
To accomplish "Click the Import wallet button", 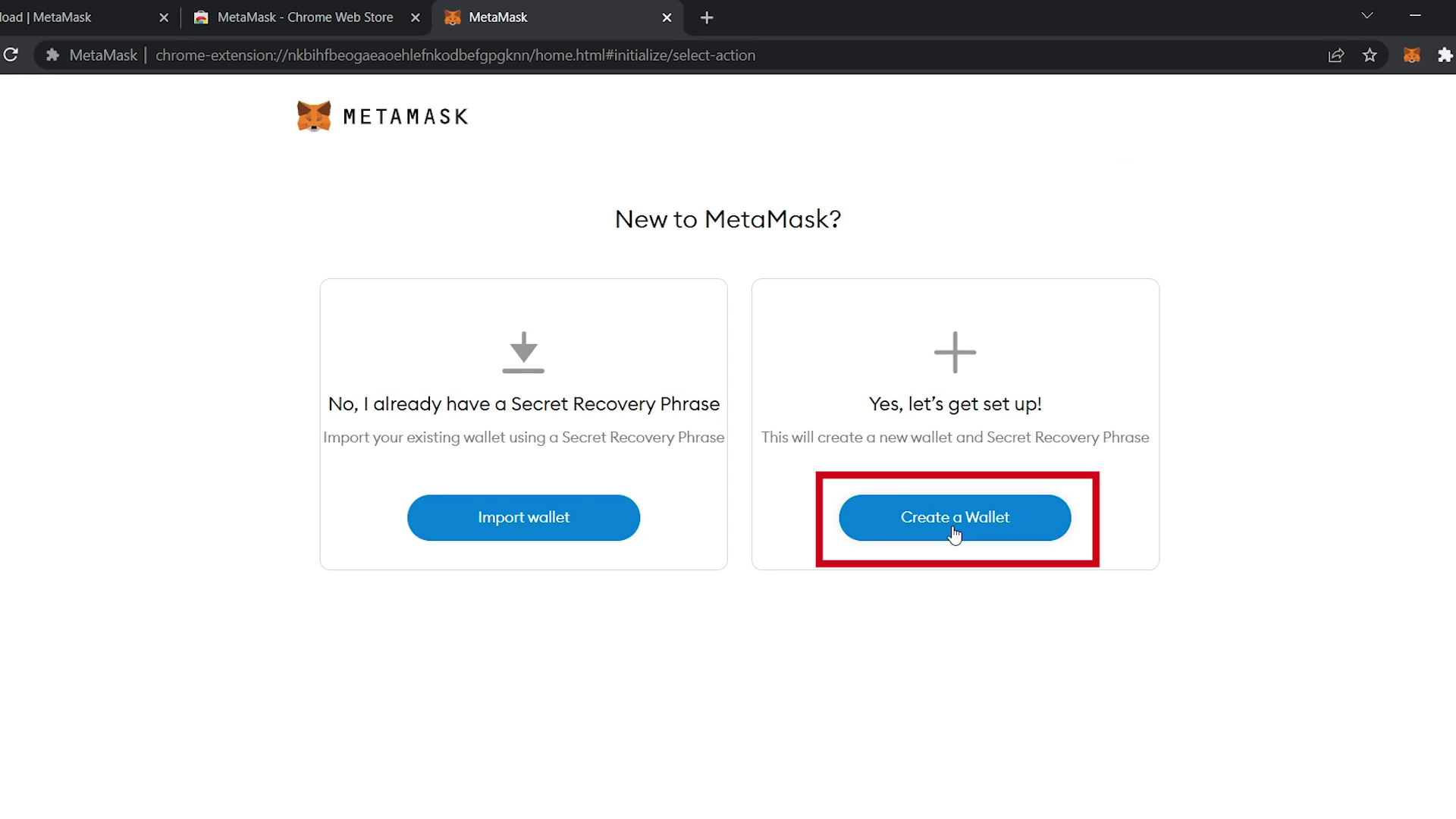I will (x=523, y=517).
